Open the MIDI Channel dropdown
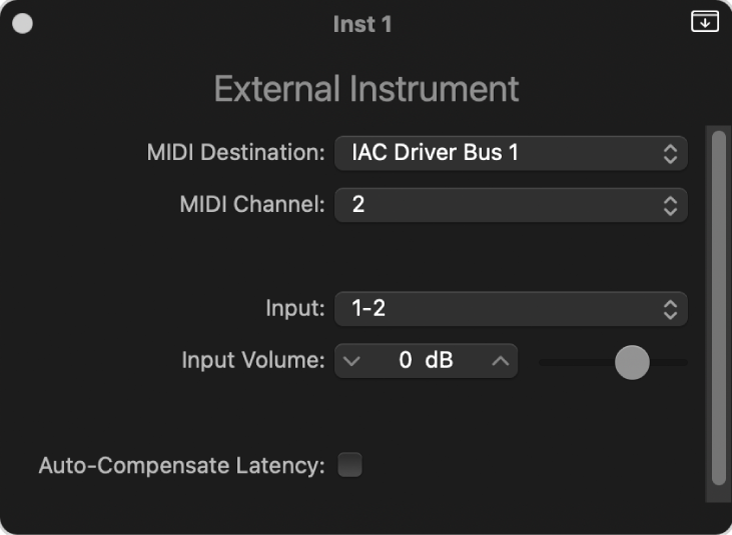The image size is (732, 535). coord(510,205)
